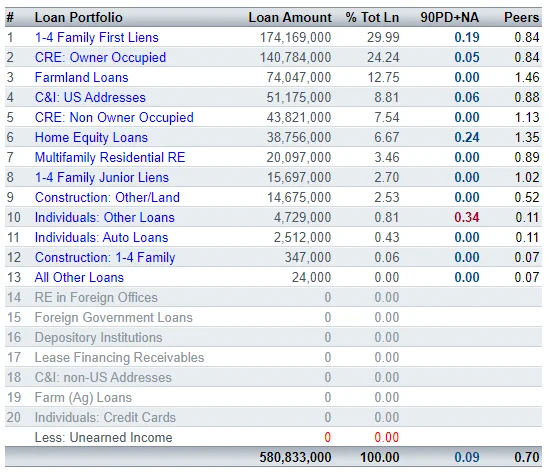This screenshot has height=473, width=549.
Task: Click the 8.81 percent of total loans
Action: pos(387,97)
